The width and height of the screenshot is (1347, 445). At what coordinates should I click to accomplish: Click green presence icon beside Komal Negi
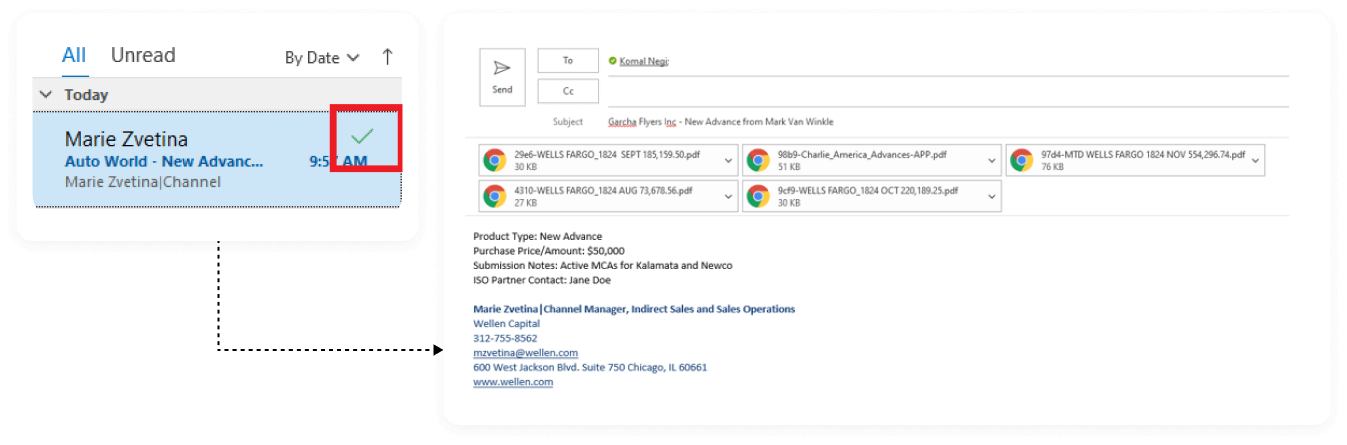[x=612, y=61]
